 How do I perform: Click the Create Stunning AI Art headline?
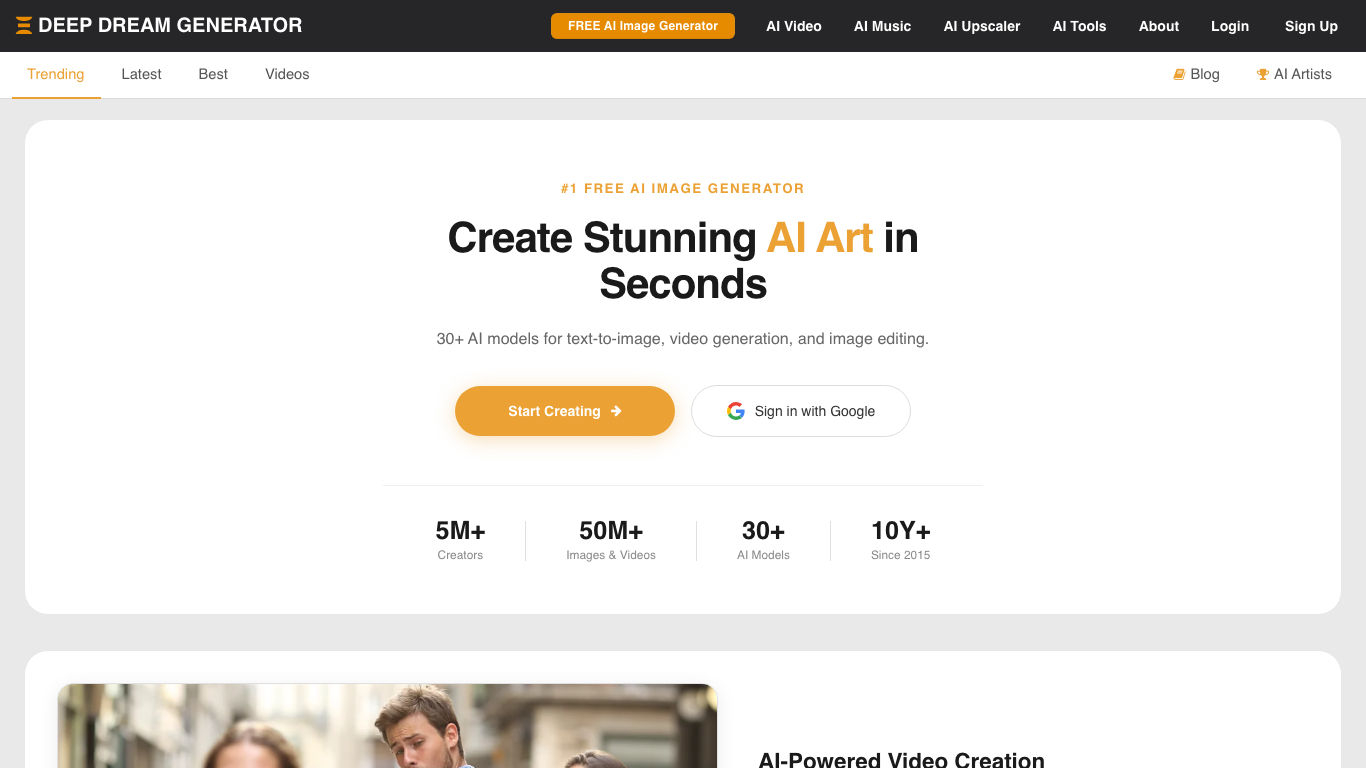click(683, 261)
